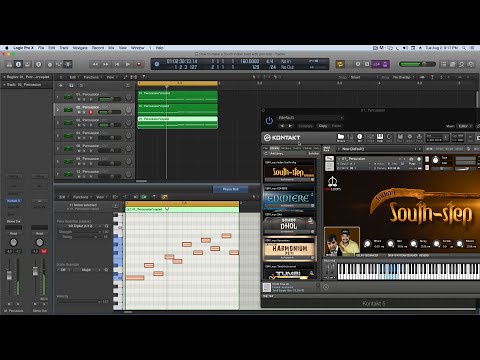Go to the beginning of the project
This screenshot has height=360, width=480.
[117, 64]
